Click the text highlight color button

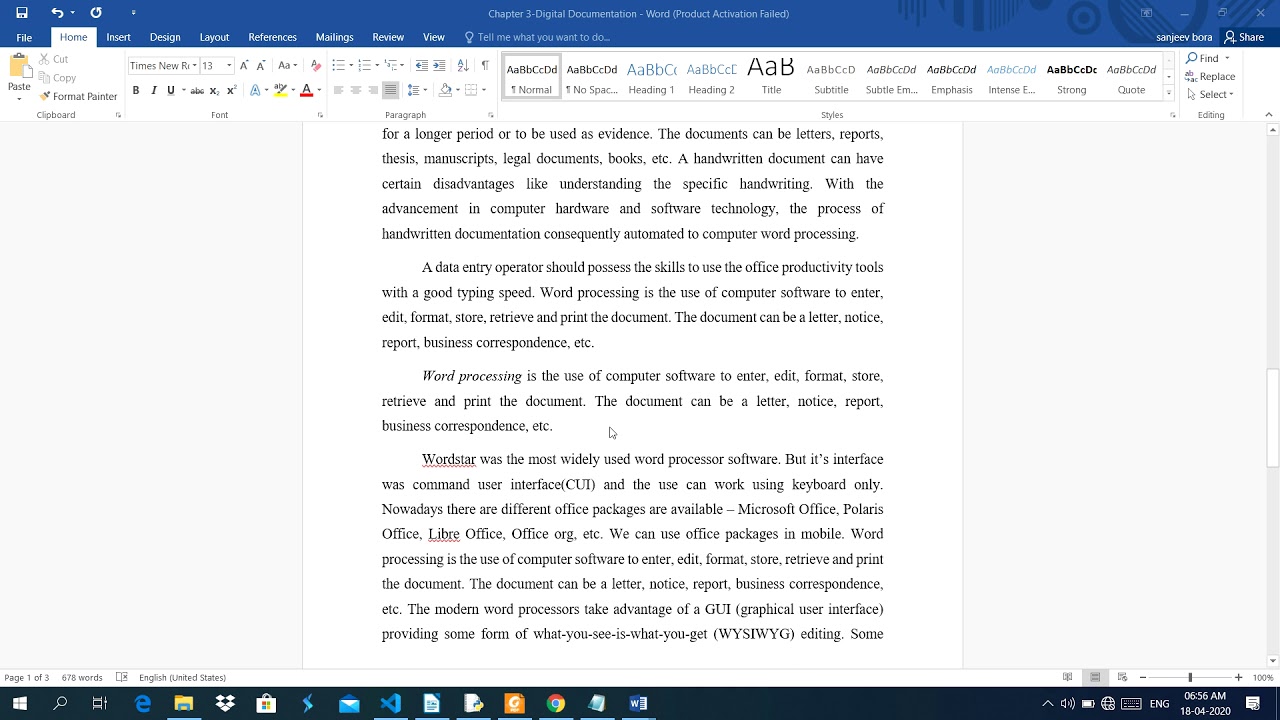click(280, 90)
